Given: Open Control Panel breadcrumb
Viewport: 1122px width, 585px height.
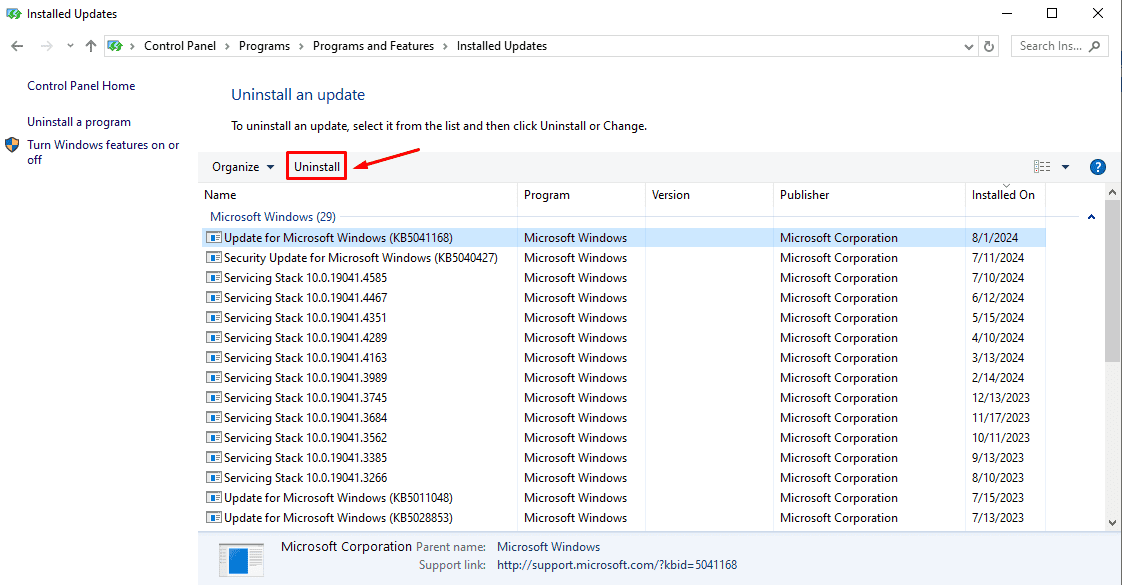Looking at the screenshot, I should coord(180,46).
